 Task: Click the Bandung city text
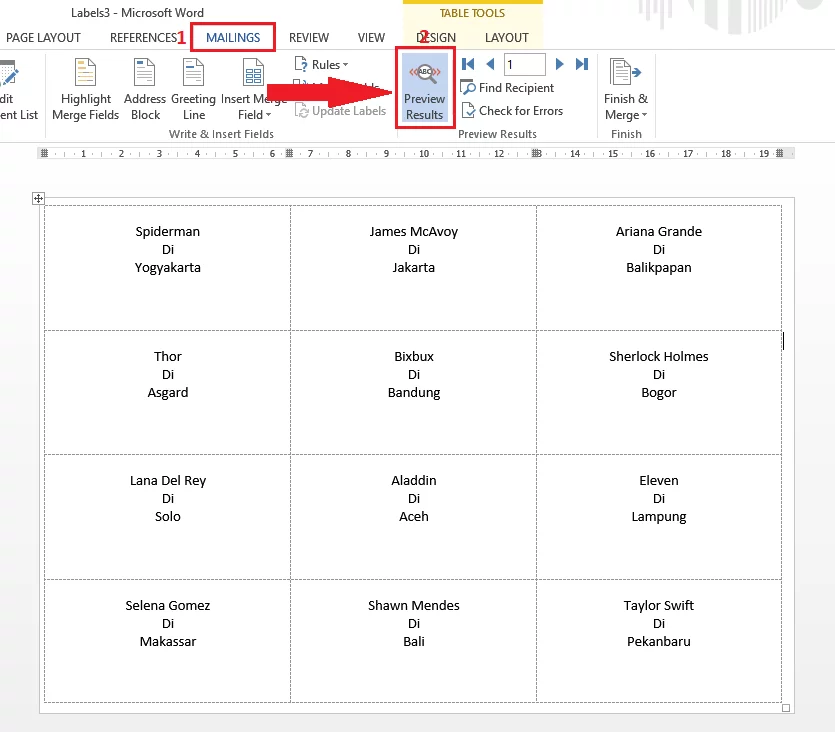tap(414, 393)
